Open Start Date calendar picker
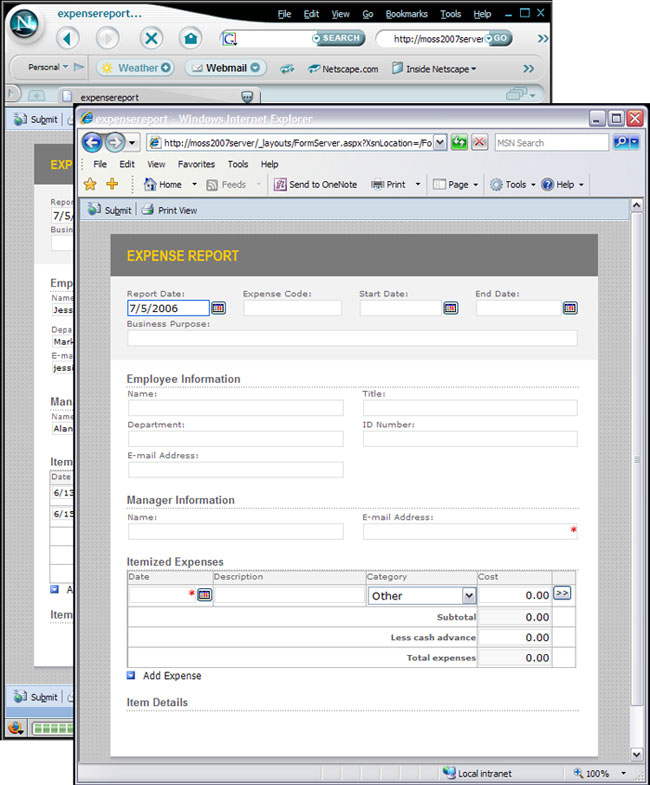Image resolution: width=650 pixels, height=785 pixels. [x=451, y=308]
